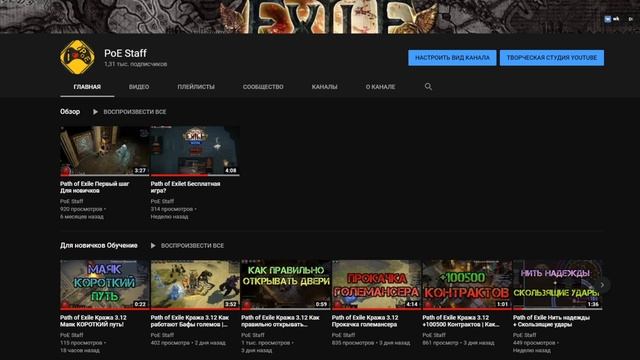Open the 3:52 golem buffs video thumbnail
Screen dimensions: 640x360
tap(195, 284)
